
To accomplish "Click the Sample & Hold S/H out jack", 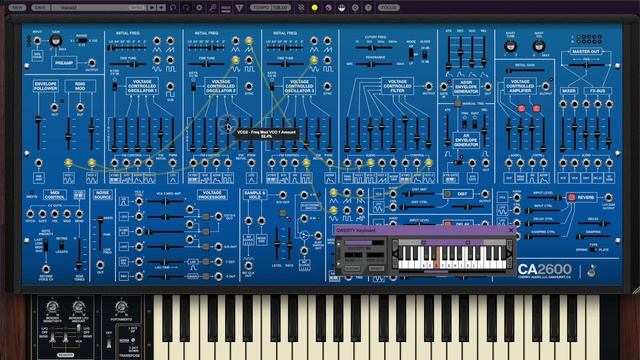I will [282, 195].
